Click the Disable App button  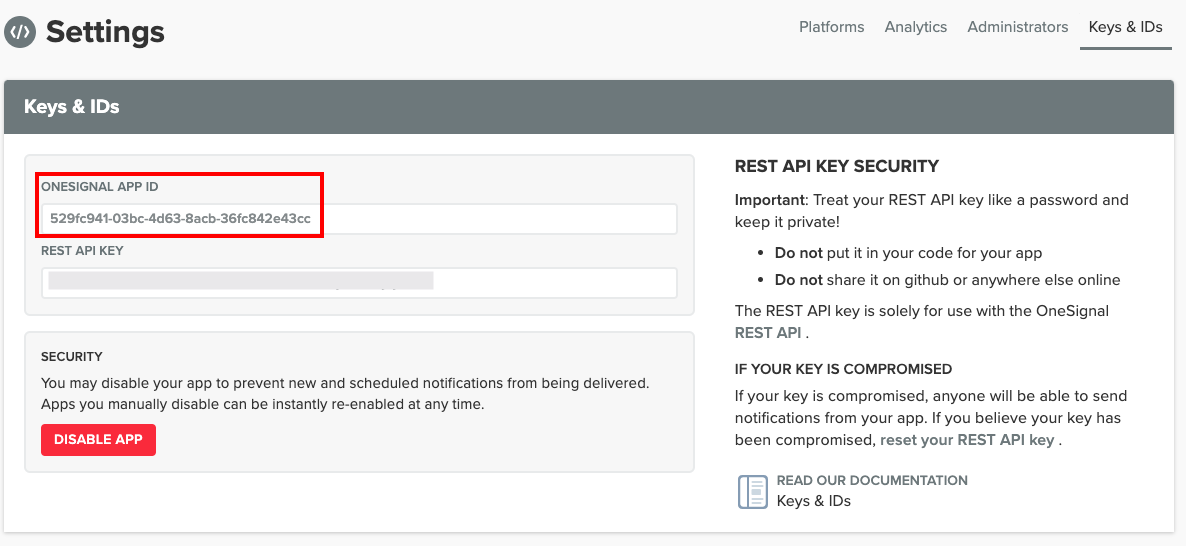[x=98, y=439]
